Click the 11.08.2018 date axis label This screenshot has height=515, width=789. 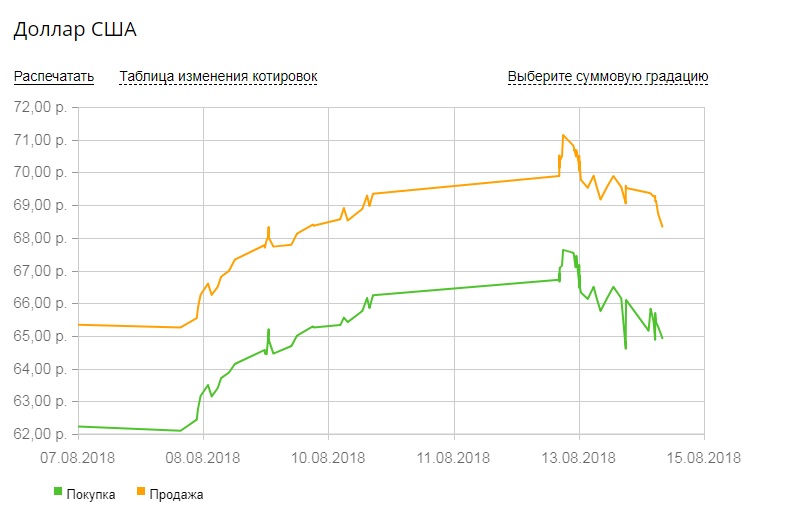tap(453, 457)
